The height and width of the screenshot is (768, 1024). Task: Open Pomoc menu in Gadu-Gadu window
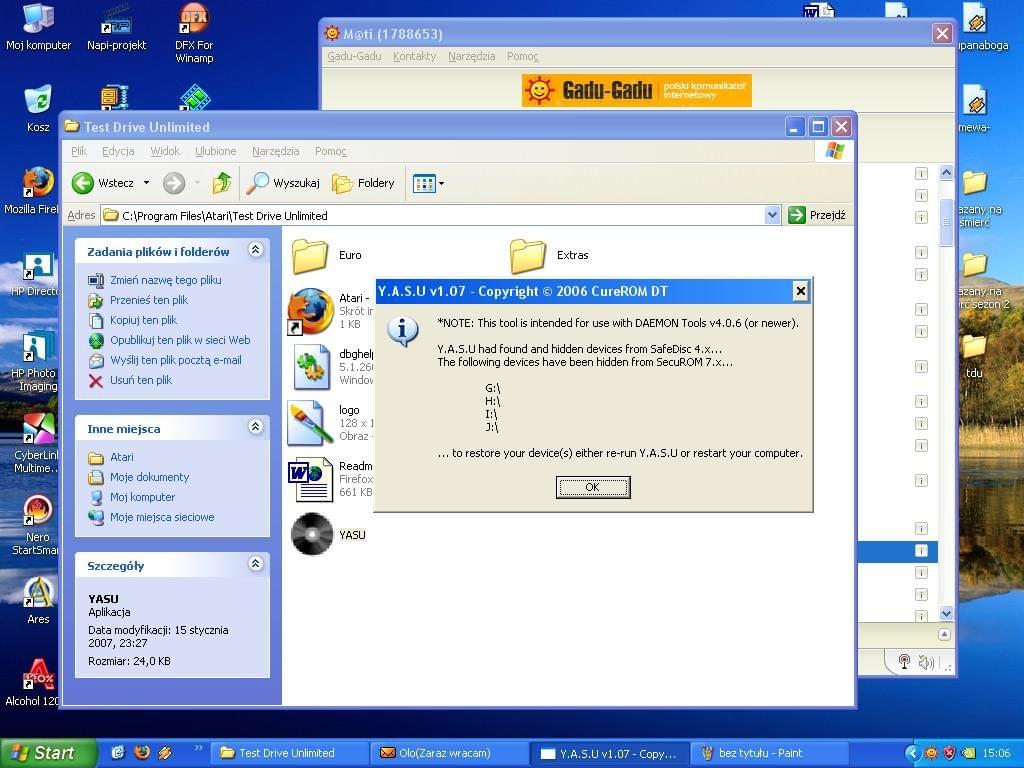pyautogui.click(x=523, y=56)
